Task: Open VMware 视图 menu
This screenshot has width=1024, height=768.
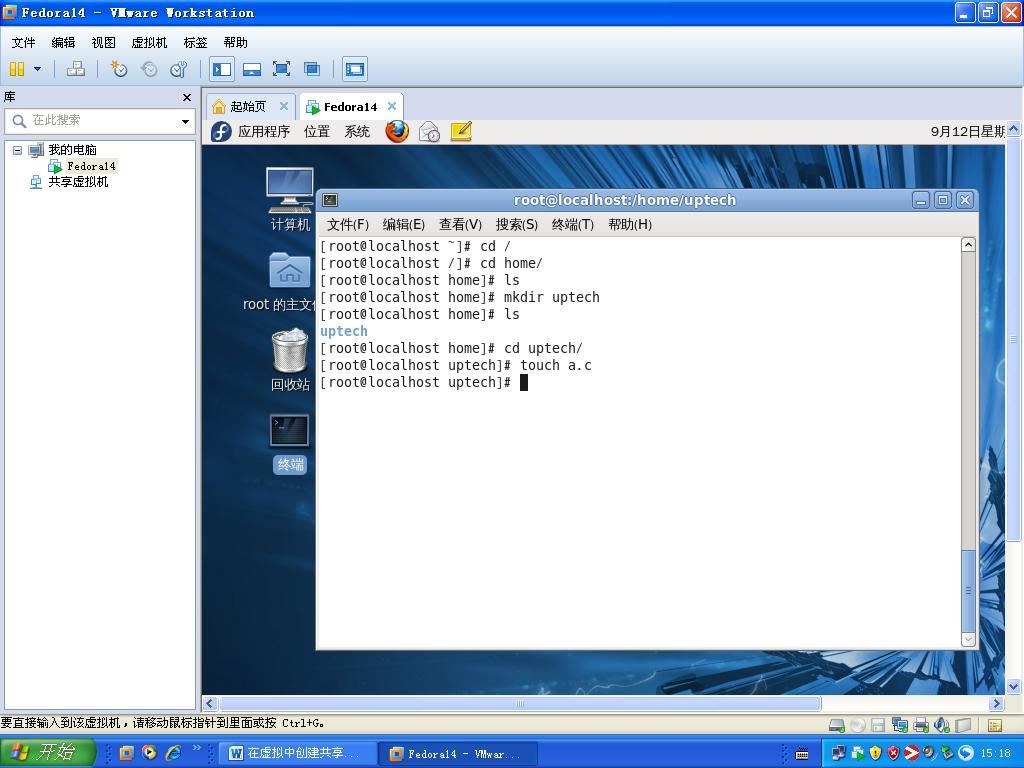Action: point(103,42)
